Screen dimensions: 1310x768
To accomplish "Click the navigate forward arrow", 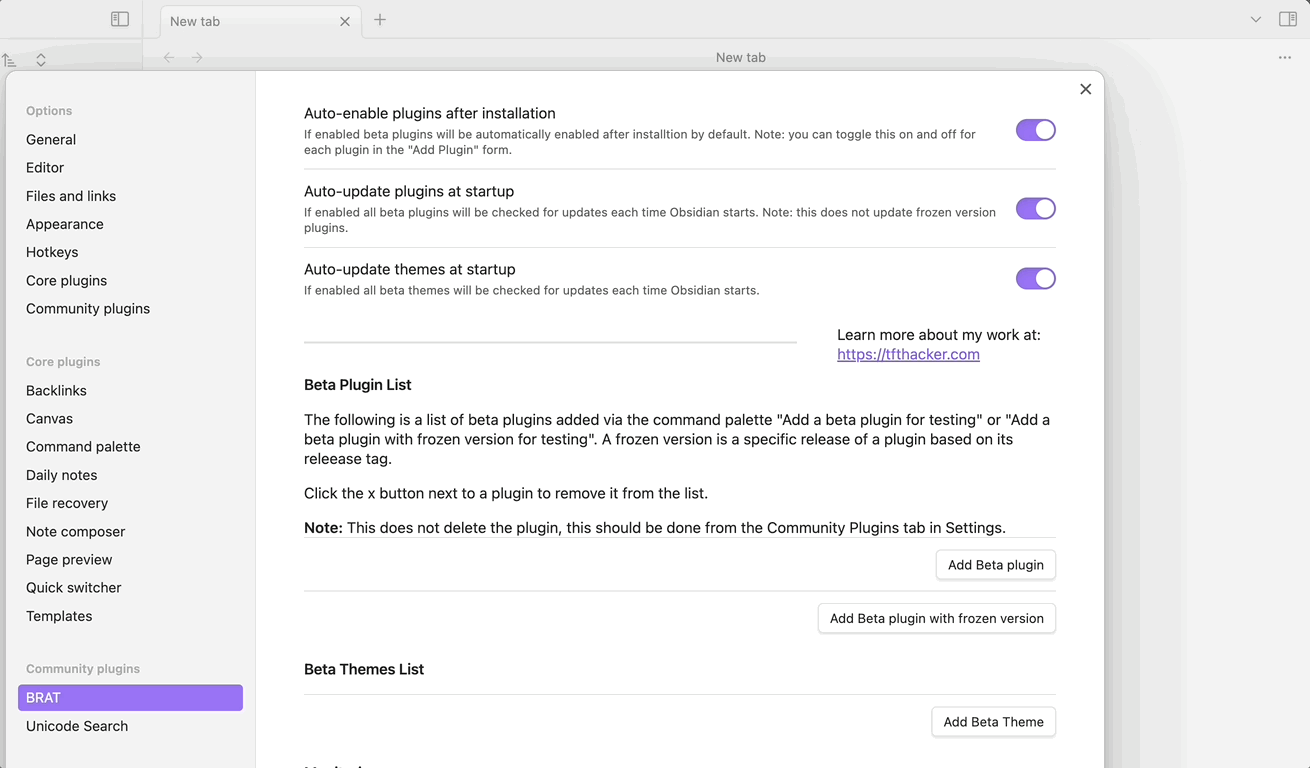I will pos(197,58).
